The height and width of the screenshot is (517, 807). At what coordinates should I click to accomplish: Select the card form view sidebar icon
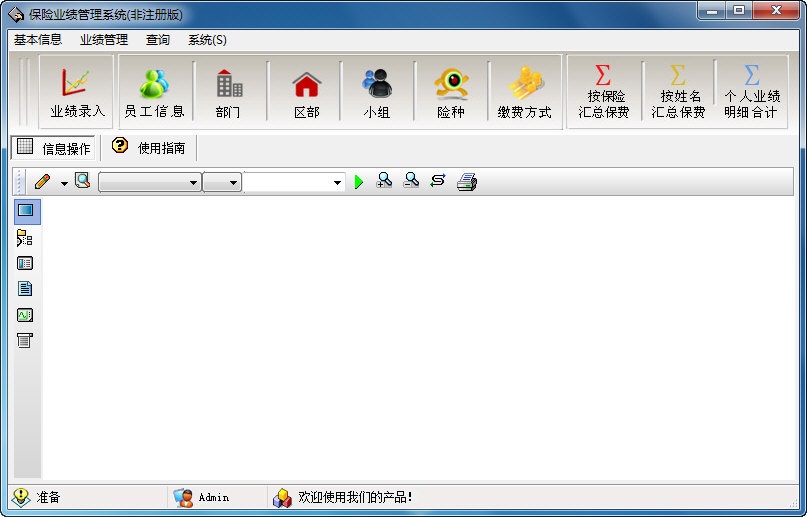25,264
